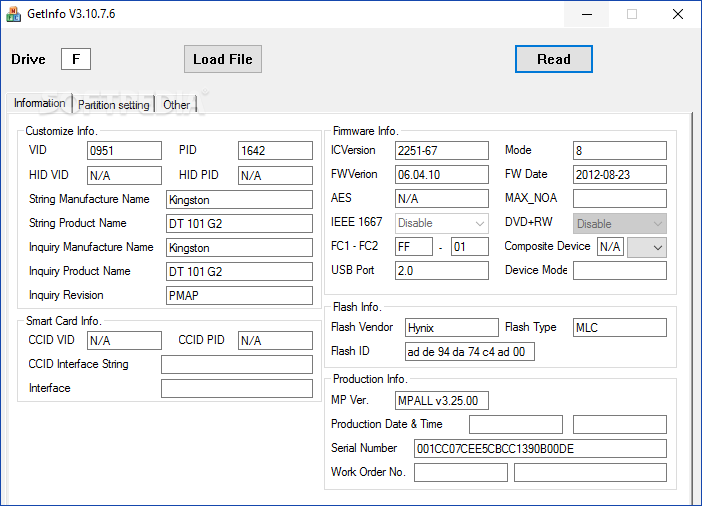Click the second Work Order No. field

click(590, 472)
